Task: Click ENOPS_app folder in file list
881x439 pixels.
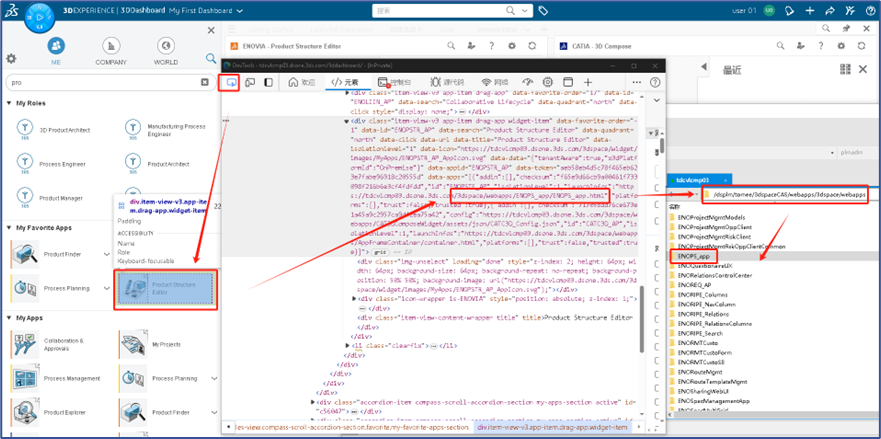Action: click(x=693, y=256)
